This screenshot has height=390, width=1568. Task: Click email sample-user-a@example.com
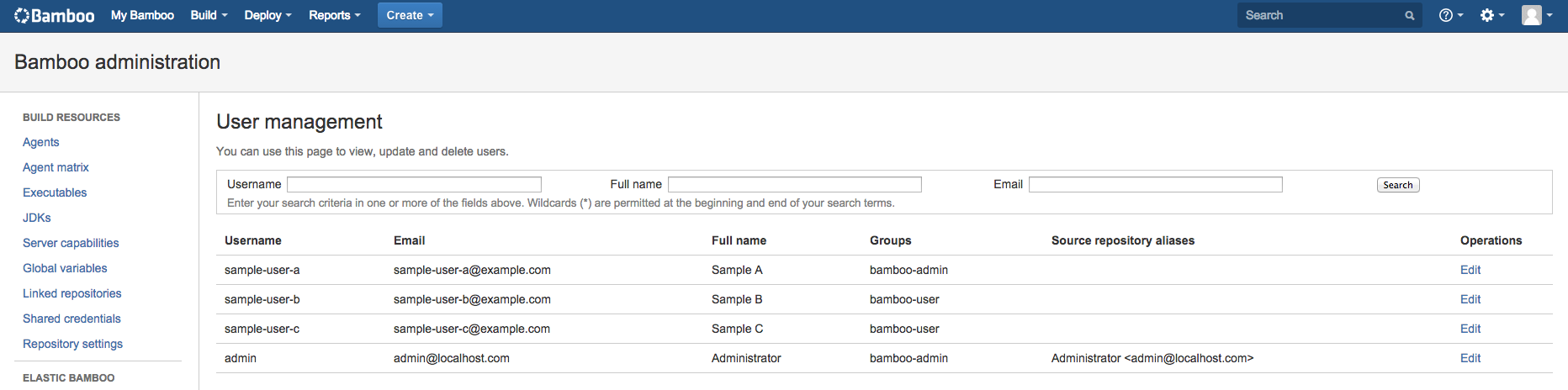472,270
